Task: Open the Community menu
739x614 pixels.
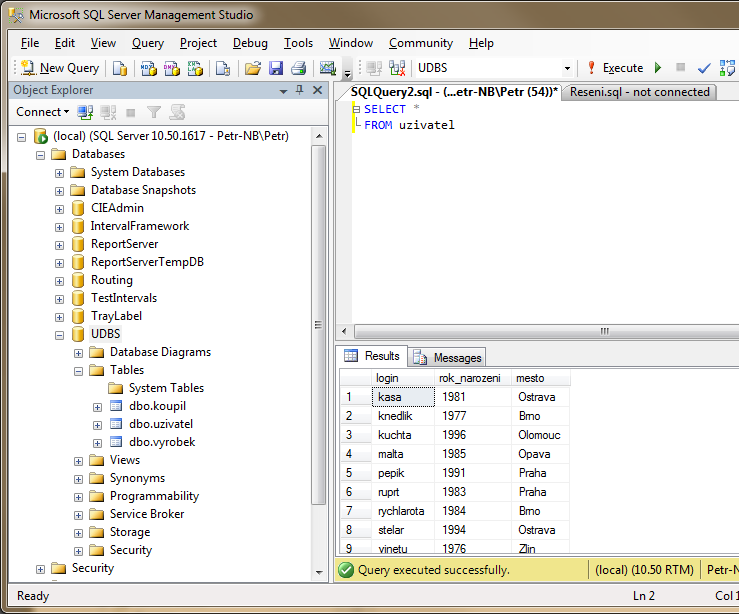Action: [x=420, y=43]
